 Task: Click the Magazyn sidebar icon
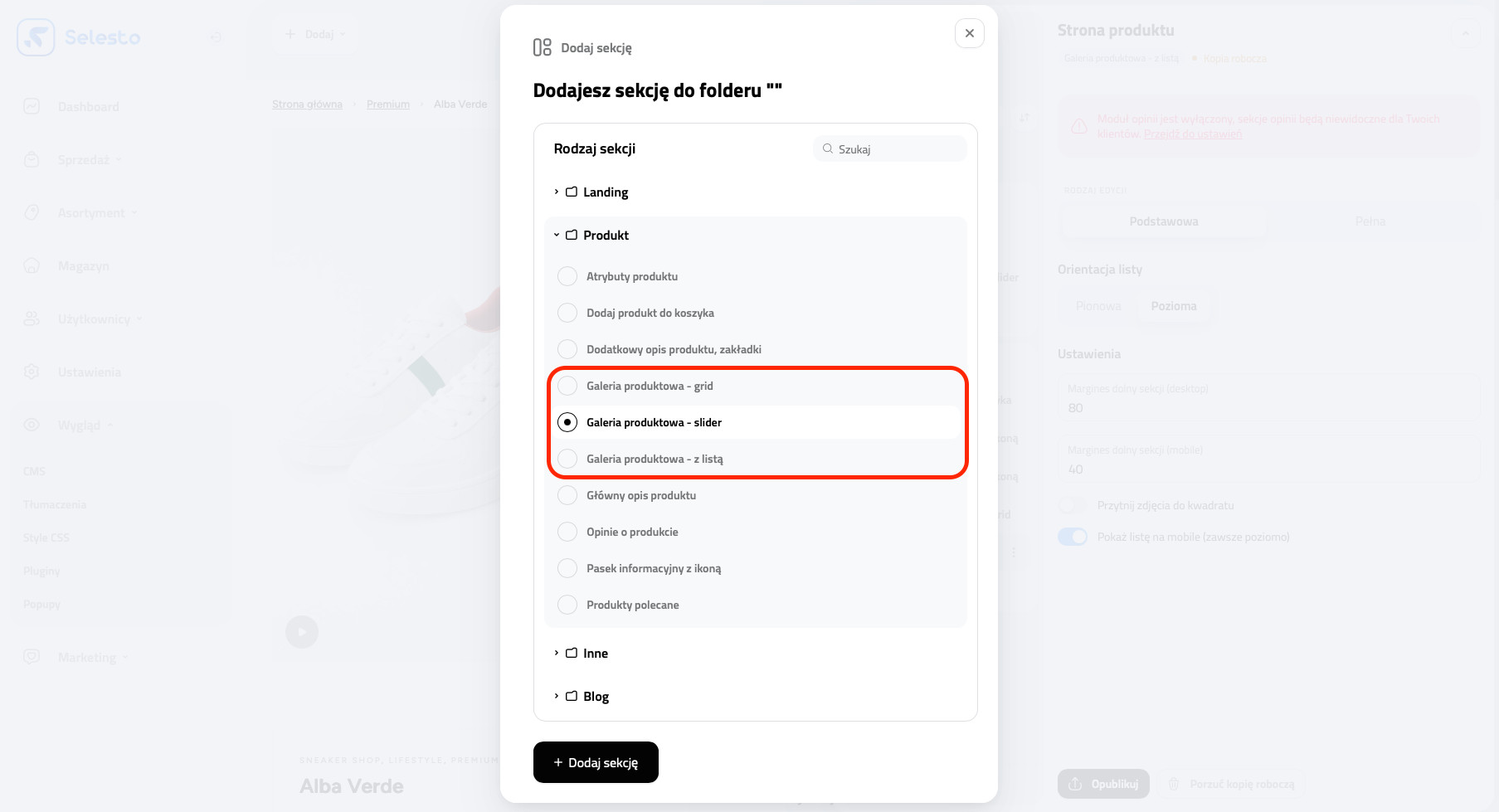[32, 265]
